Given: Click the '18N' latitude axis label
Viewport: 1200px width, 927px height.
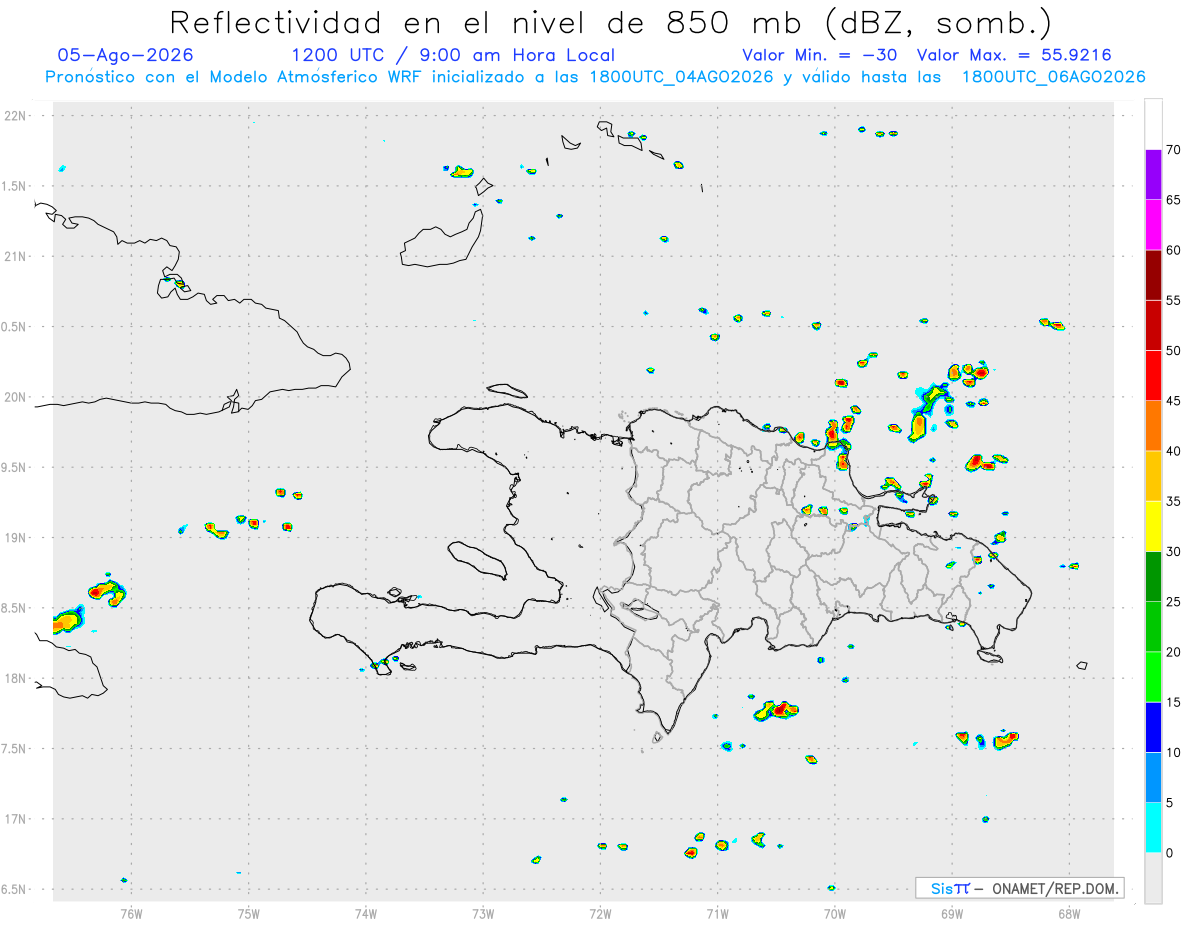Looking at the screenshot, I should coord(17,678).
